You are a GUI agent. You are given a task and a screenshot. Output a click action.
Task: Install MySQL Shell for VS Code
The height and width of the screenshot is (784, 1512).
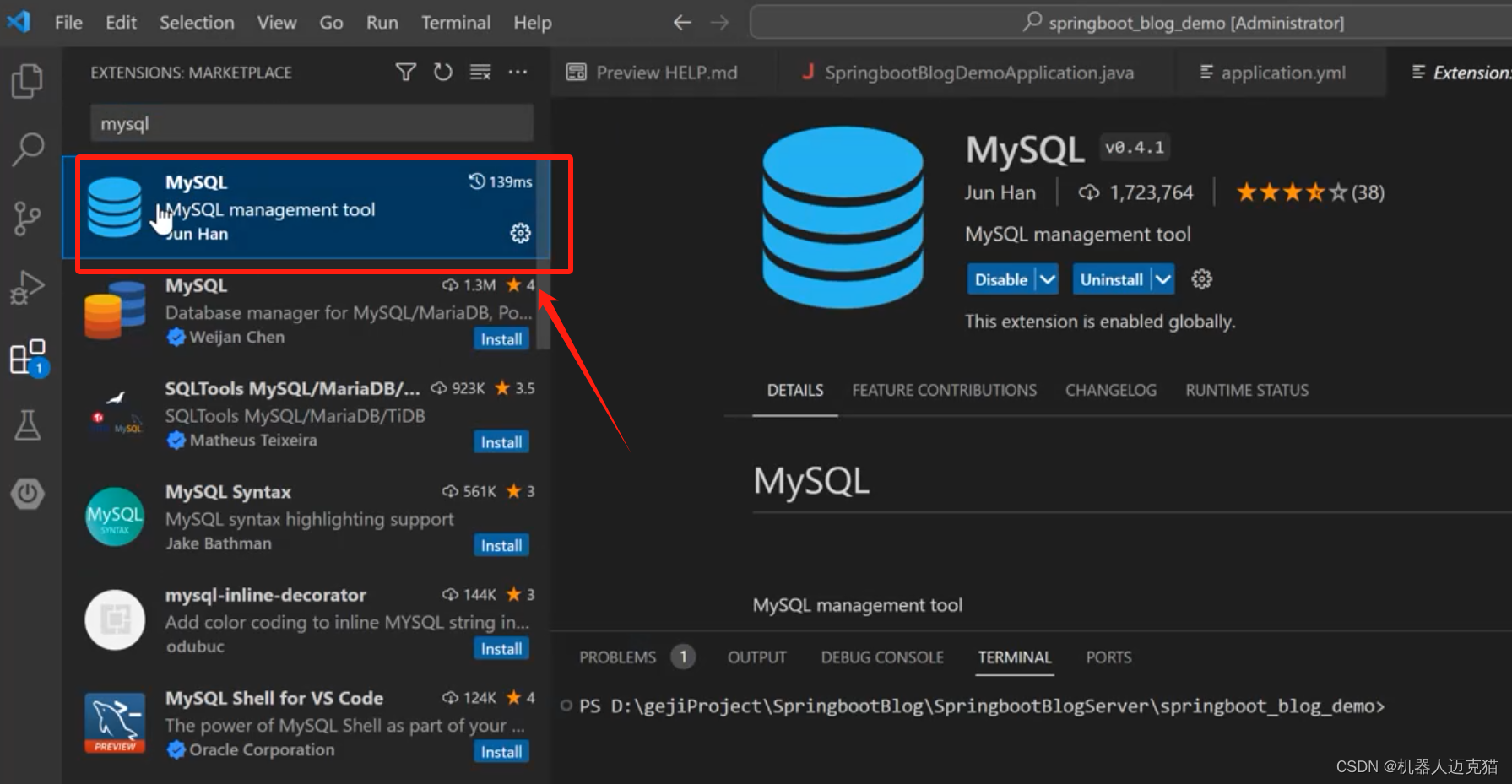(x=501, y=751)
